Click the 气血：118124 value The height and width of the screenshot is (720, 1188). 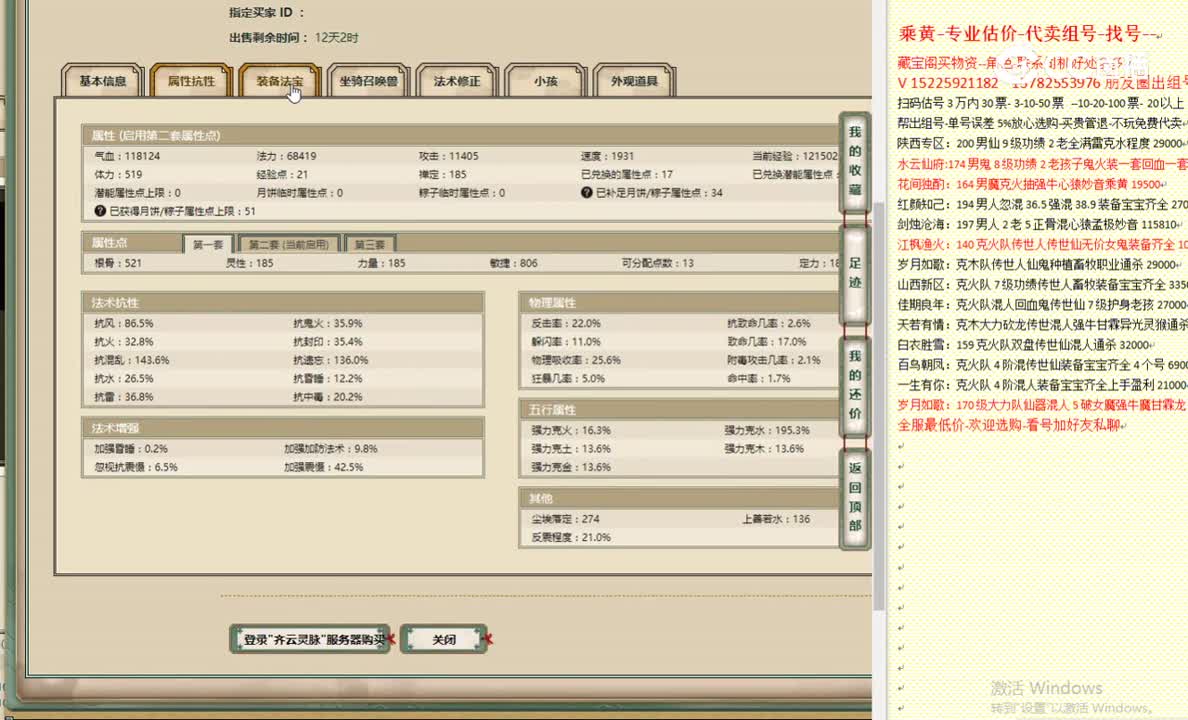tap(127, 155)
